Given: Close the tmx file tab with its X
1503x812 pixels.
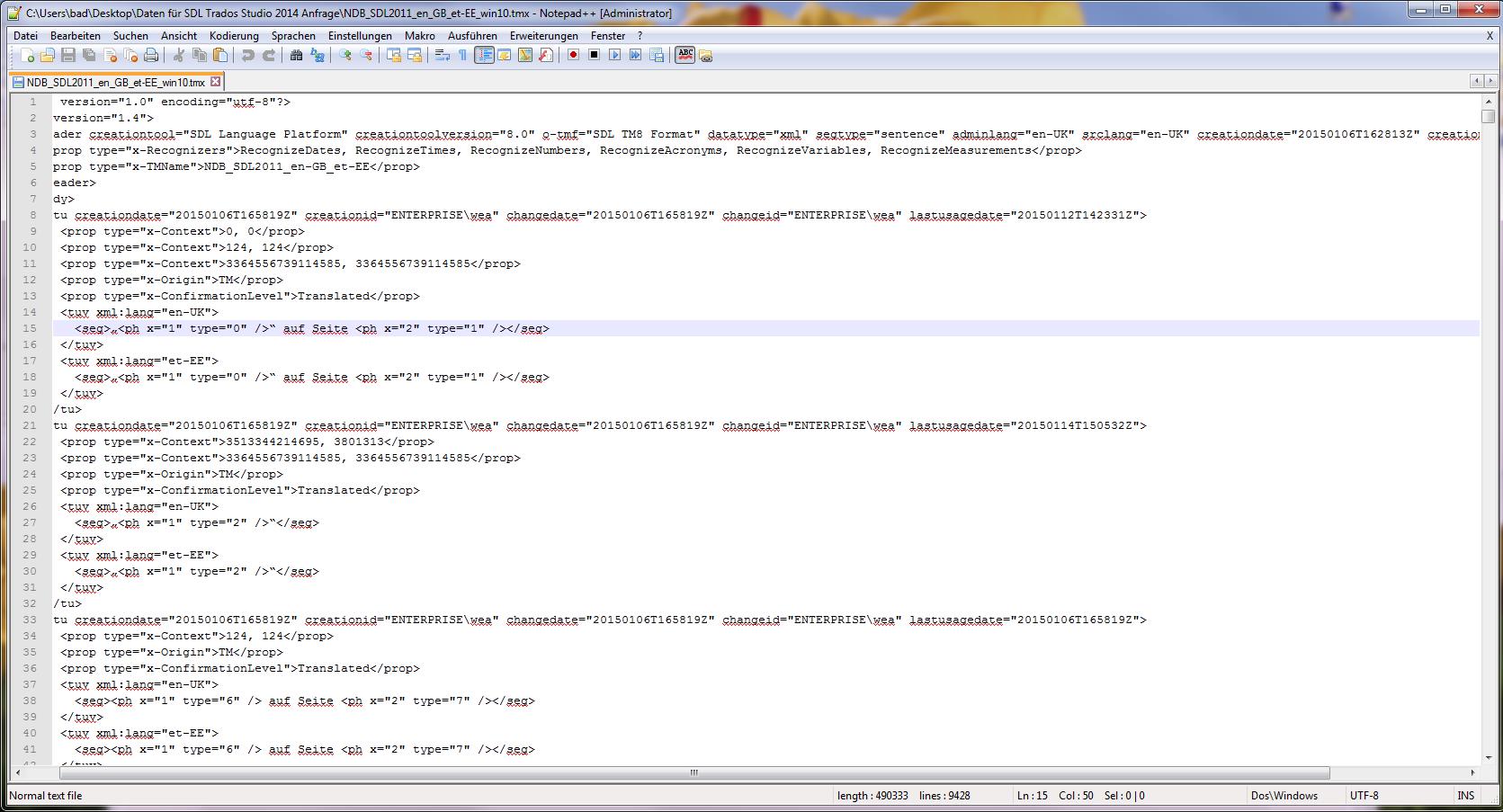Looking at the screenshot, I should pos(215,82).
